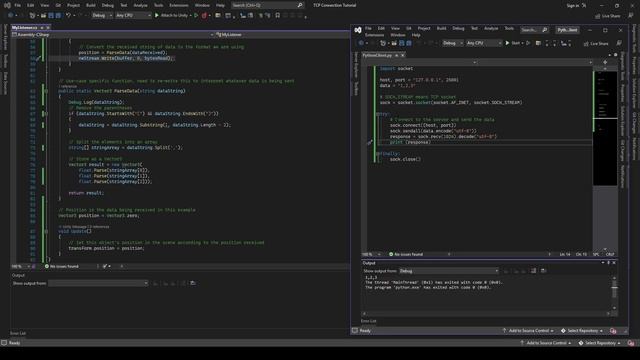Click Add to Source Control in right window
Image resolution: width=640 pixels, height=360 pixels.
coord(528,331)
